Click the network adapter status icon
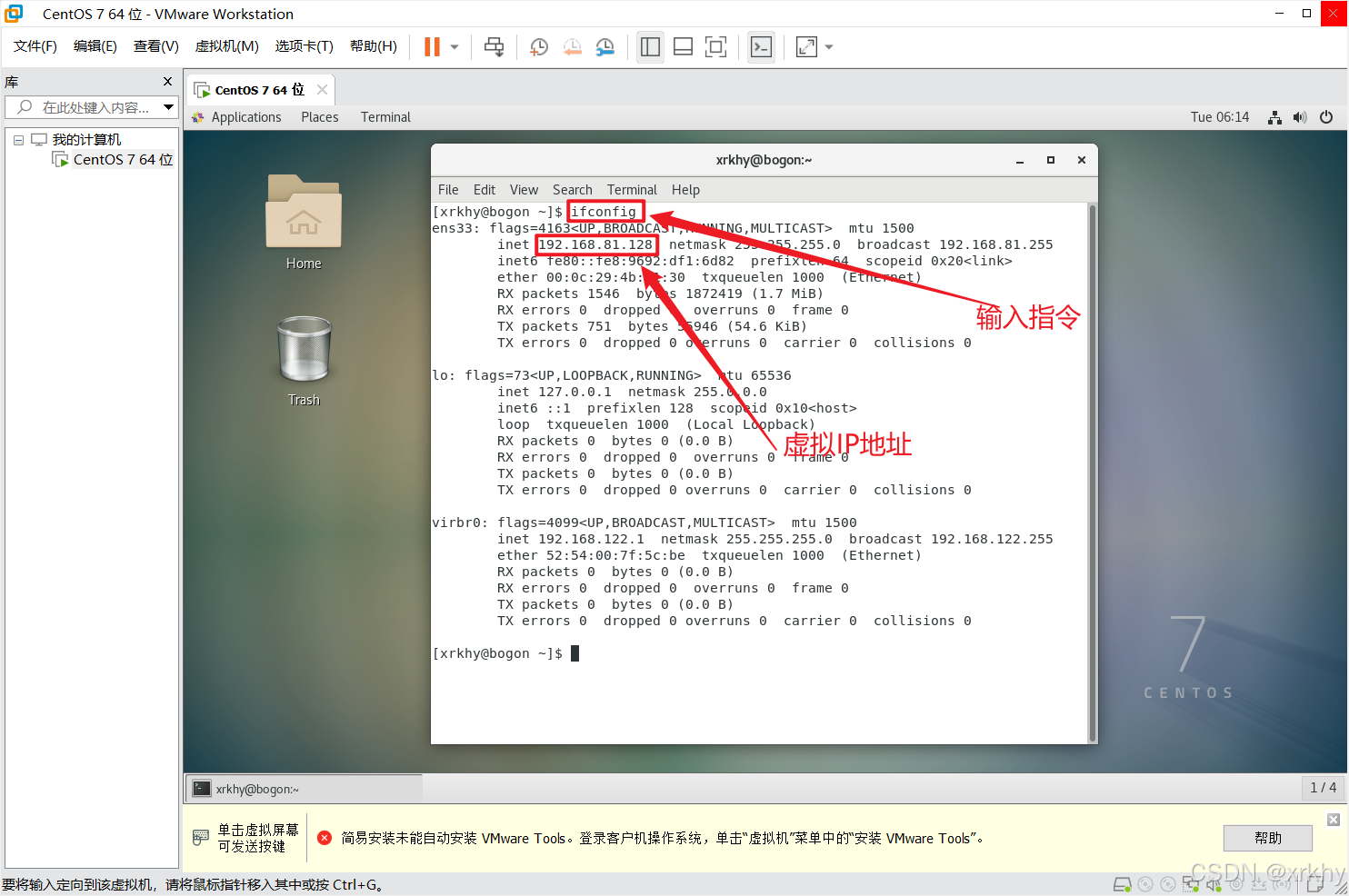Image resolution: width=1349 pixels, height=896 pixels. [x=1191, y=884]
